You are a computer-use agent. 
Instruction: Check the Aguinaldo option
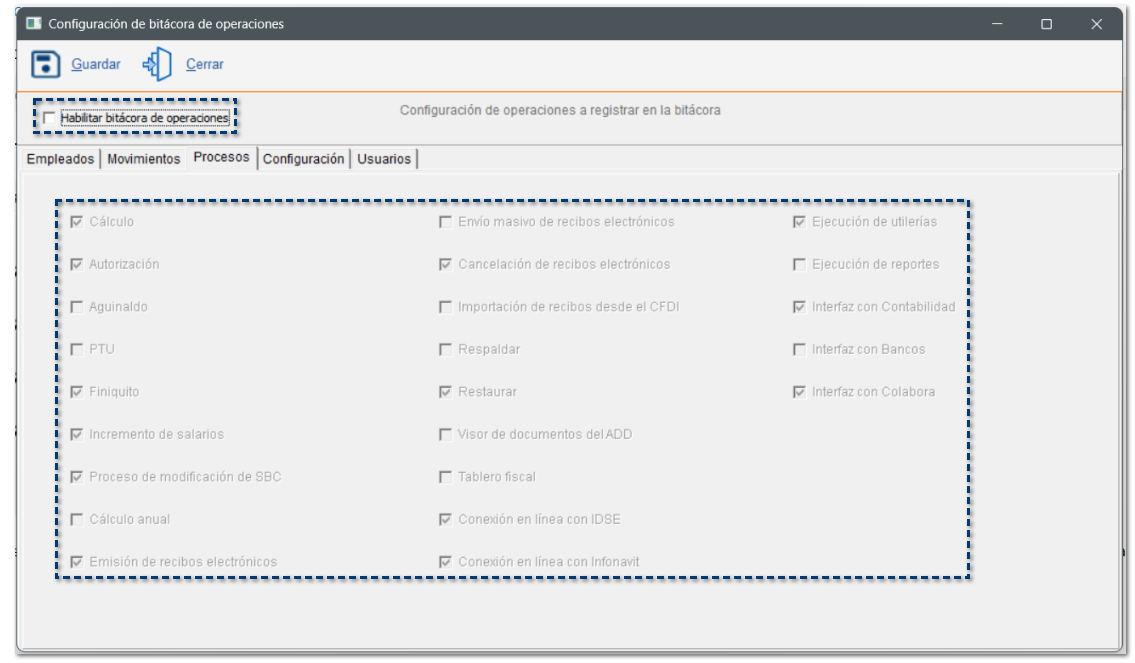[x=77, y=307]
